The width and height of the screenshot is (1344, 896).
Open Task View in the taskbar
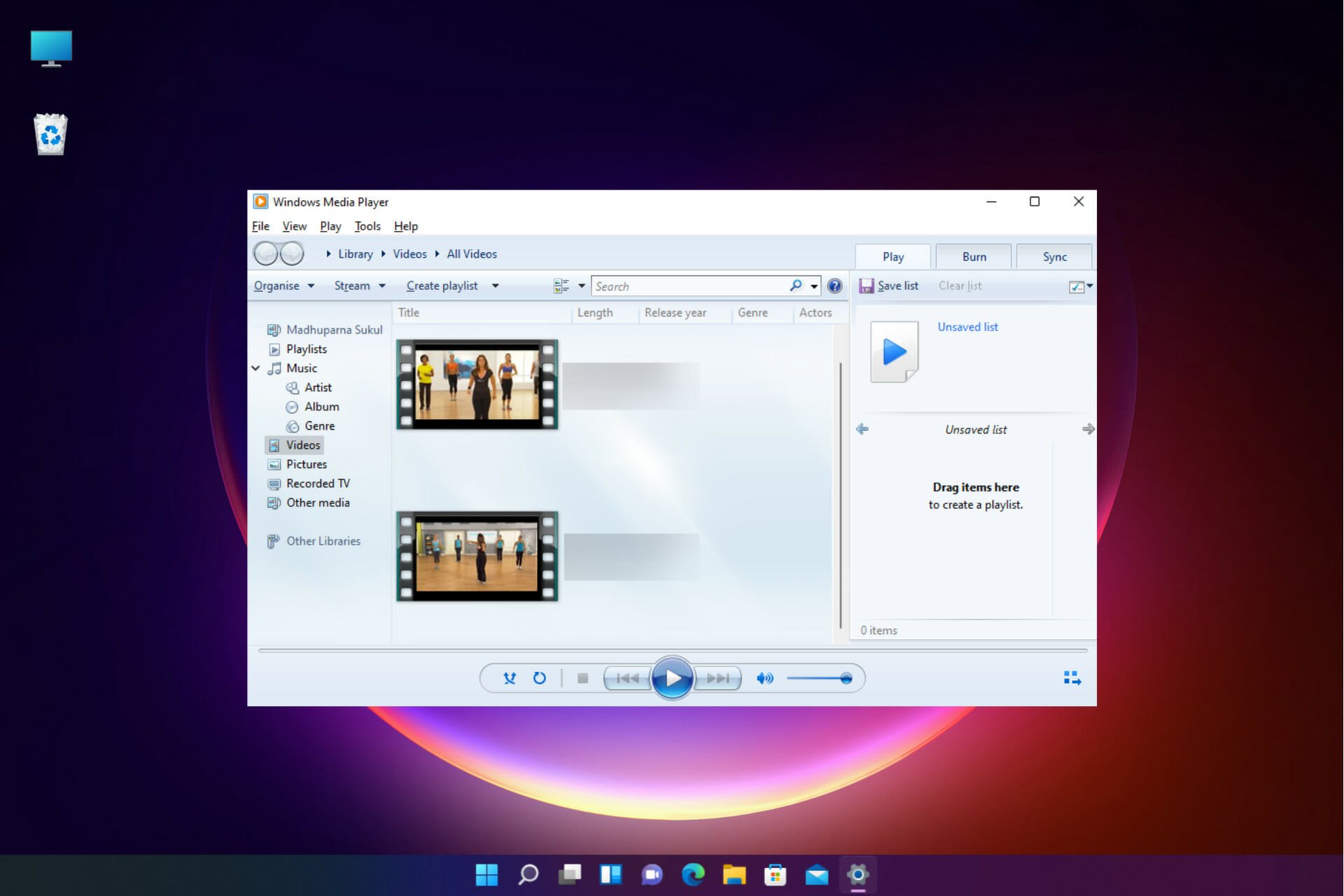pyautogui.click(x=569, y=874)
